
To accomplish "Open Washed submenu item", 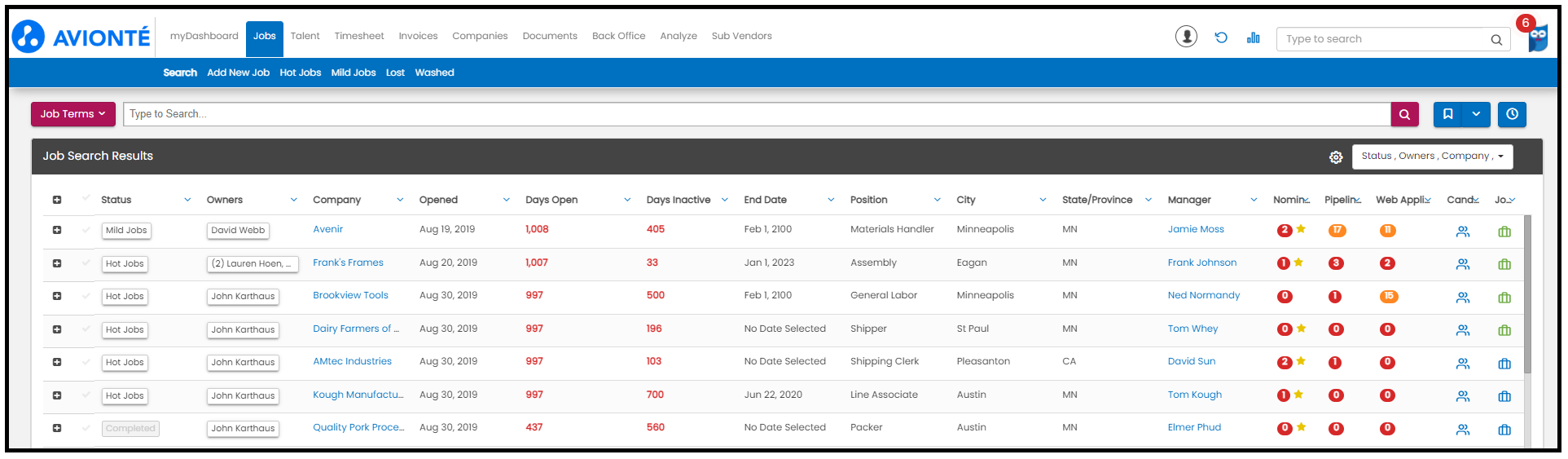I will [434, 73].
